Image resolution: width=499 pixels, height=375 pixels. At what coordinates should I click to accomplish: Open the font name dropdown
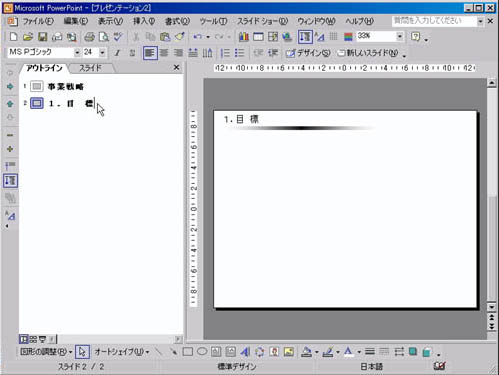click(77, 53)
